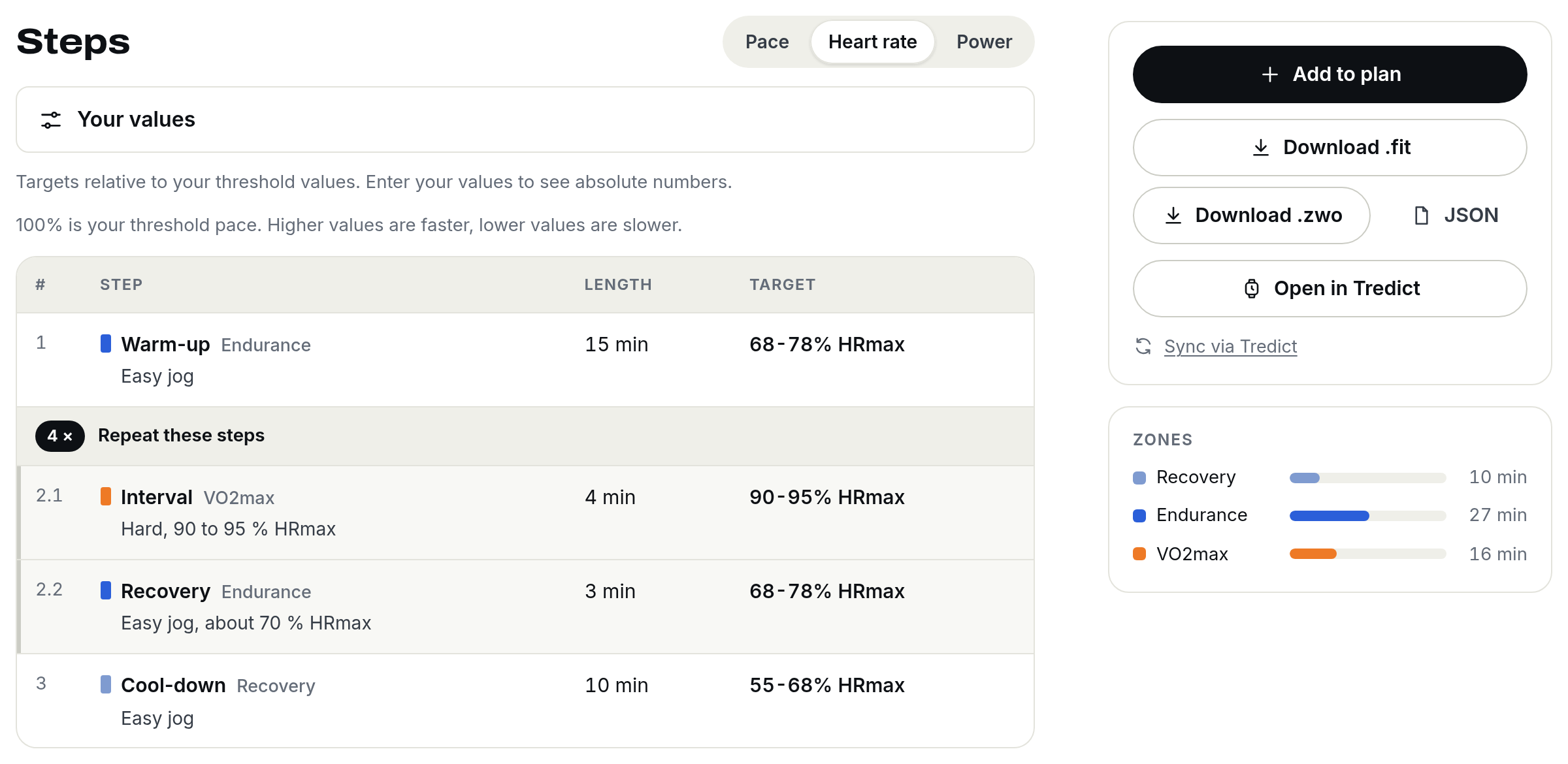
Task: Download the .zwo file
Action: click(1251, 215)
